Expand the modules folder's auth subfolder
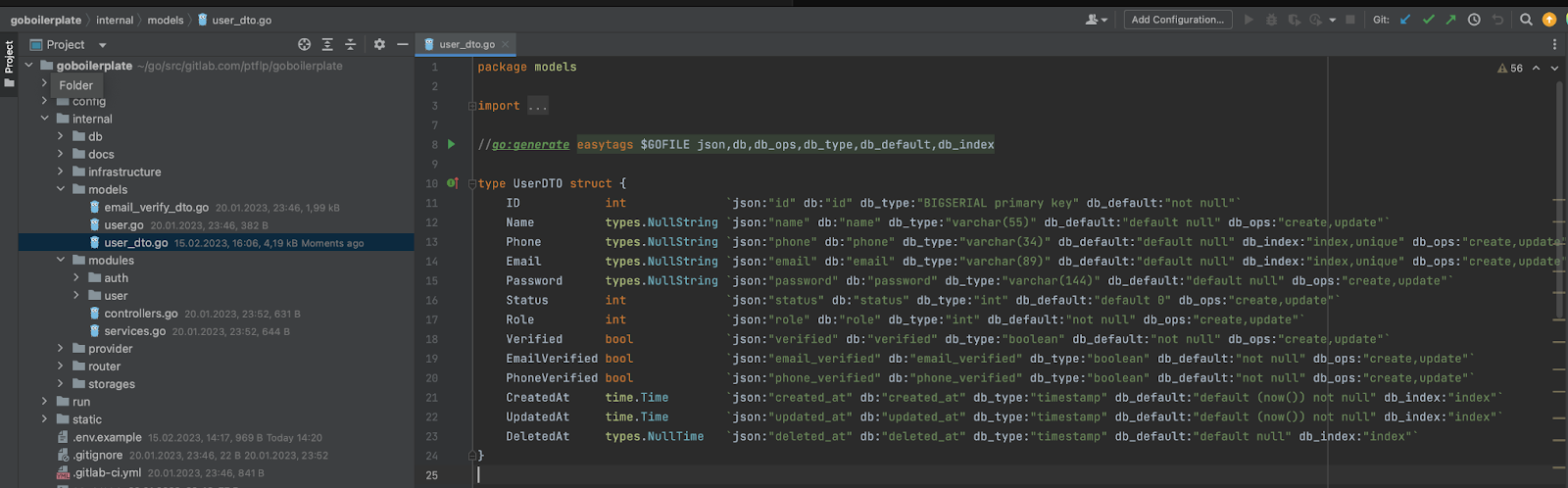The width and height of the screenshot is (1568, 488). 76,278
